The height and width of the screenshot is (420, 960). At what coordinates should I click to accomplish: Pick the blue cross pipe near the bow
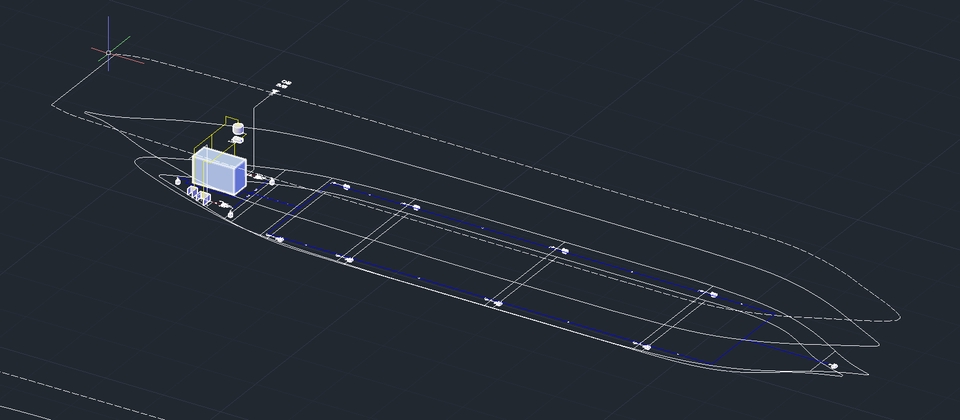(743, 341)
